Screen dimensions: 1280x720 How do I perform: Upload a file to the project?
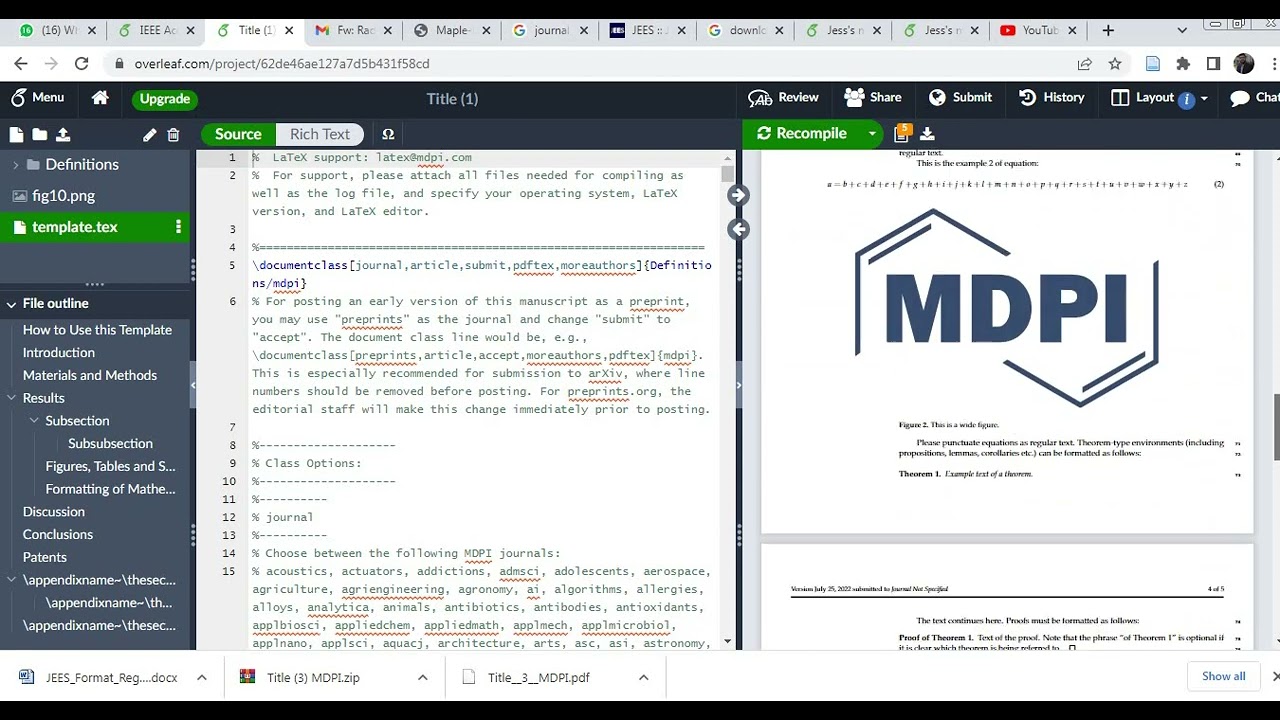point(63,134)
